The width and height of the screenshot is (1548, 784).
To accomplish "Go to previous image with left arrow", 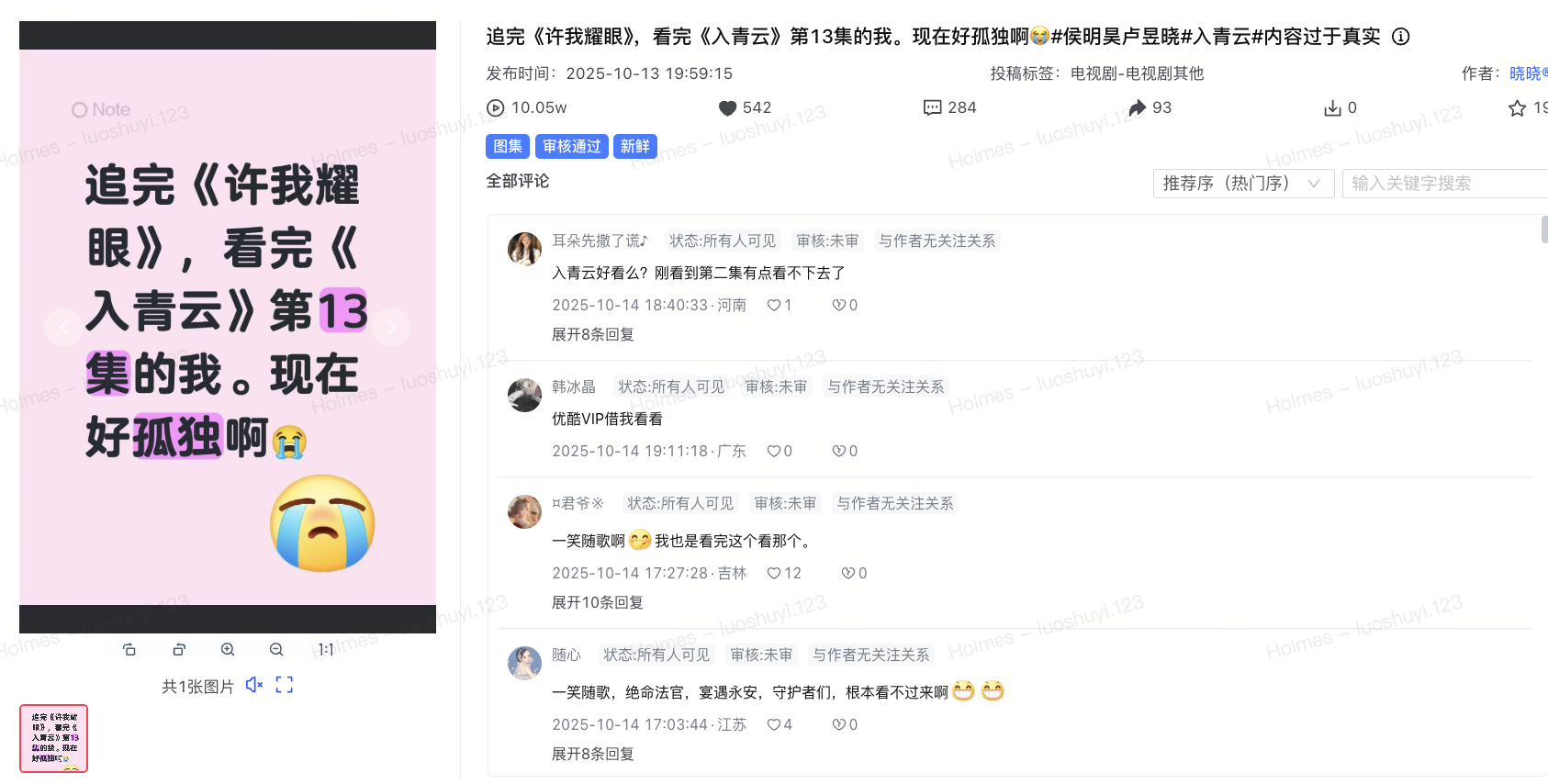I will point(63,327).
